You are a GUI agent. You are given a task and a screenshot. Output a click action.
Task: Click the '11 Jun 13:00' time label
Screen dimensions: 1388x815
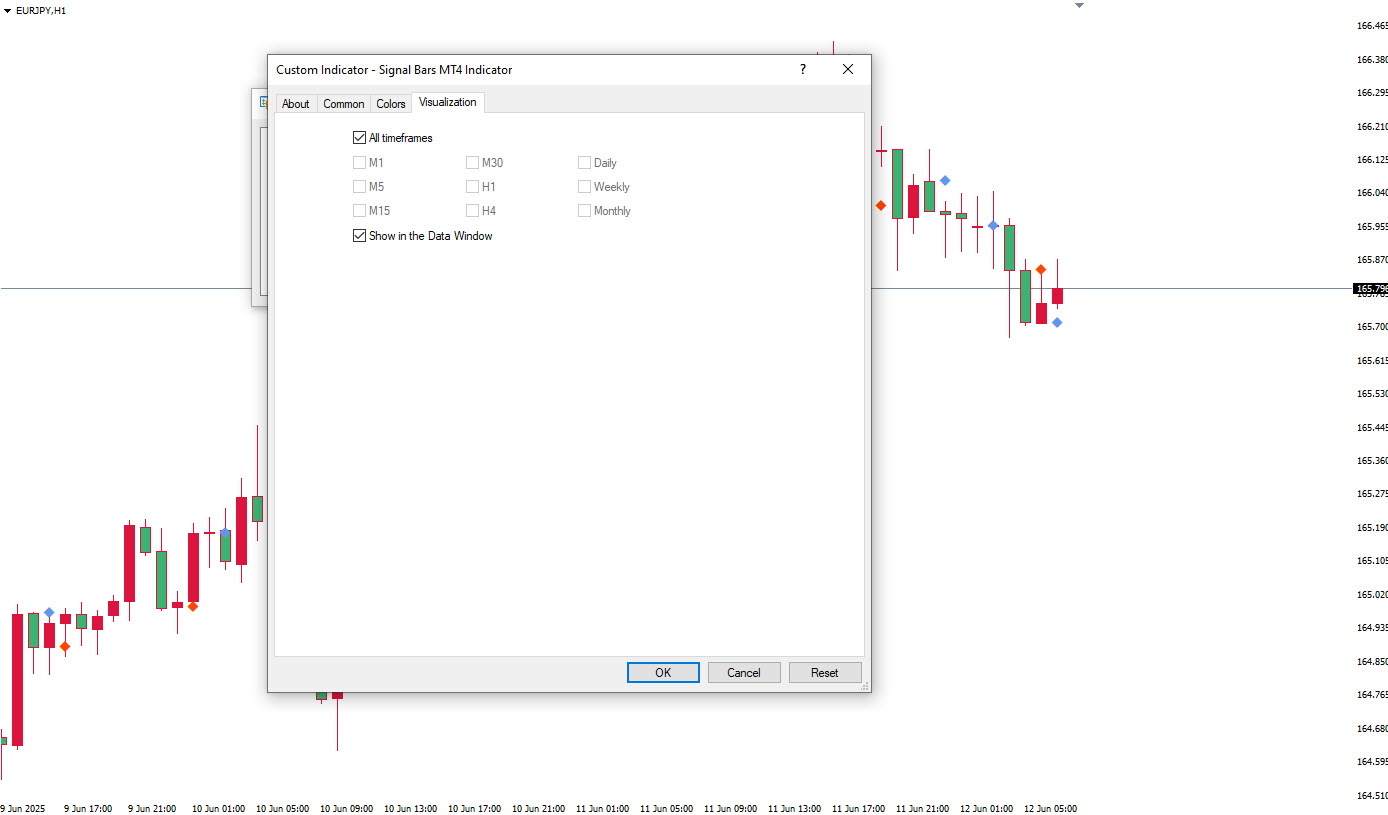coord(794,808)
